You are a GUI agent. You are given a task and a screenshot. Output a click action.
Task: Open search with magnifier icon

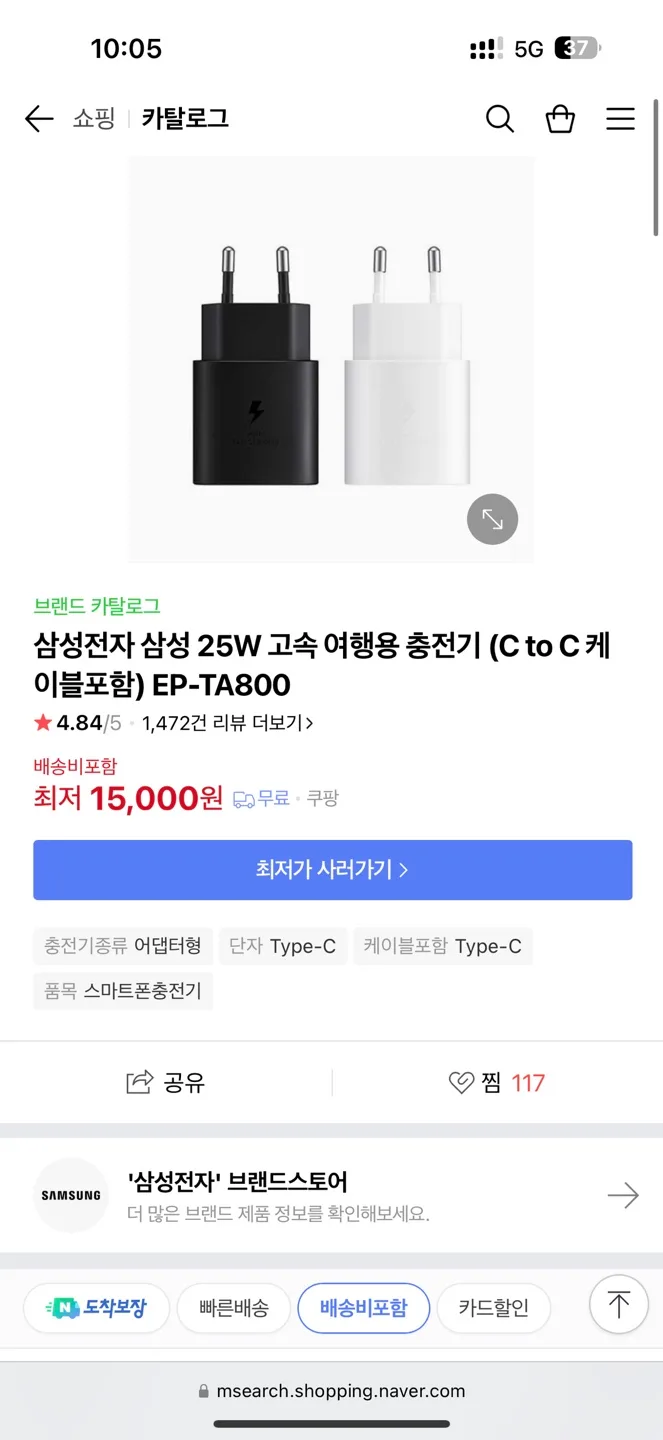500,119
